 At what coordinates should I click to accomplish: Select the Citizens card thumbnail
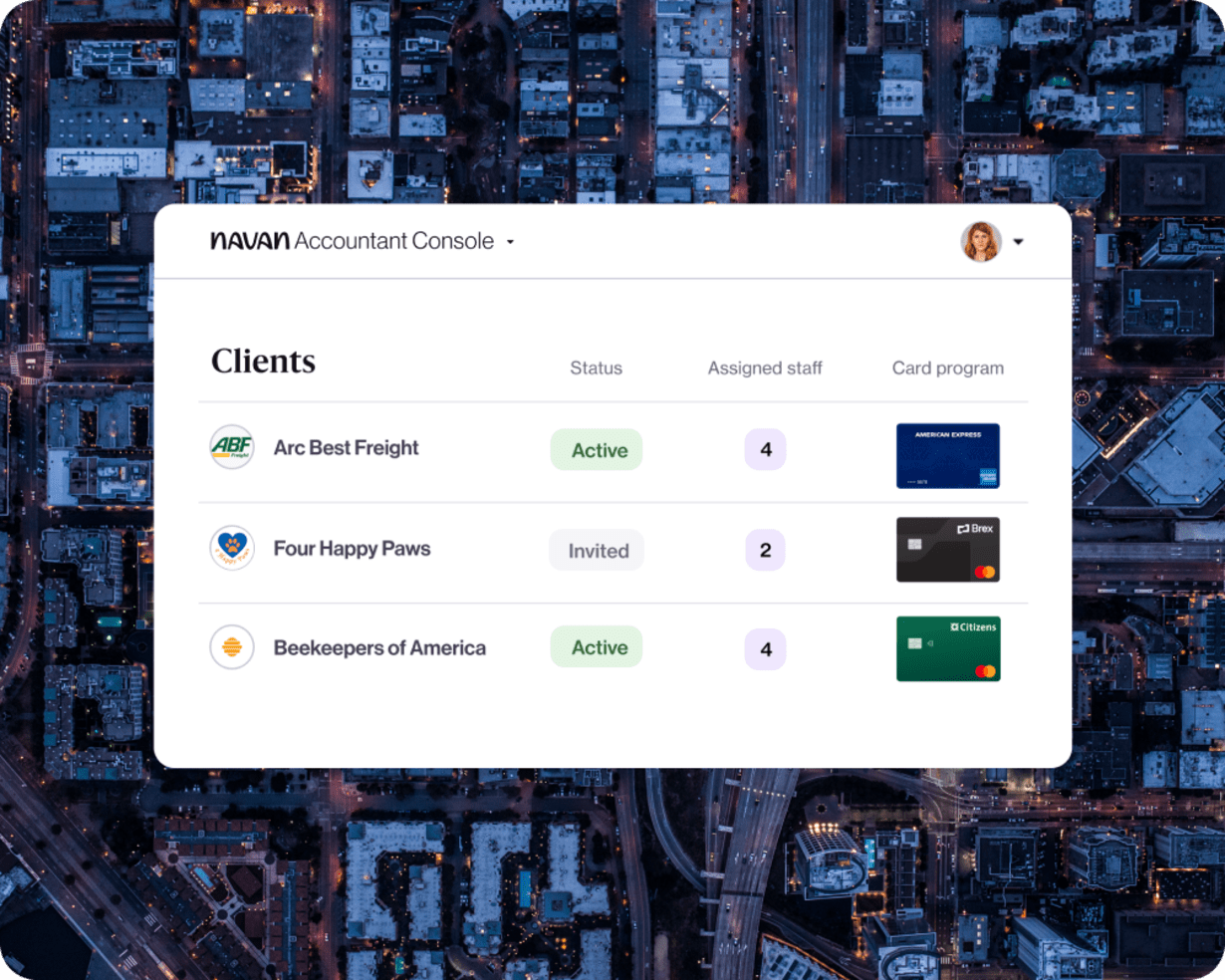[948, 648]
